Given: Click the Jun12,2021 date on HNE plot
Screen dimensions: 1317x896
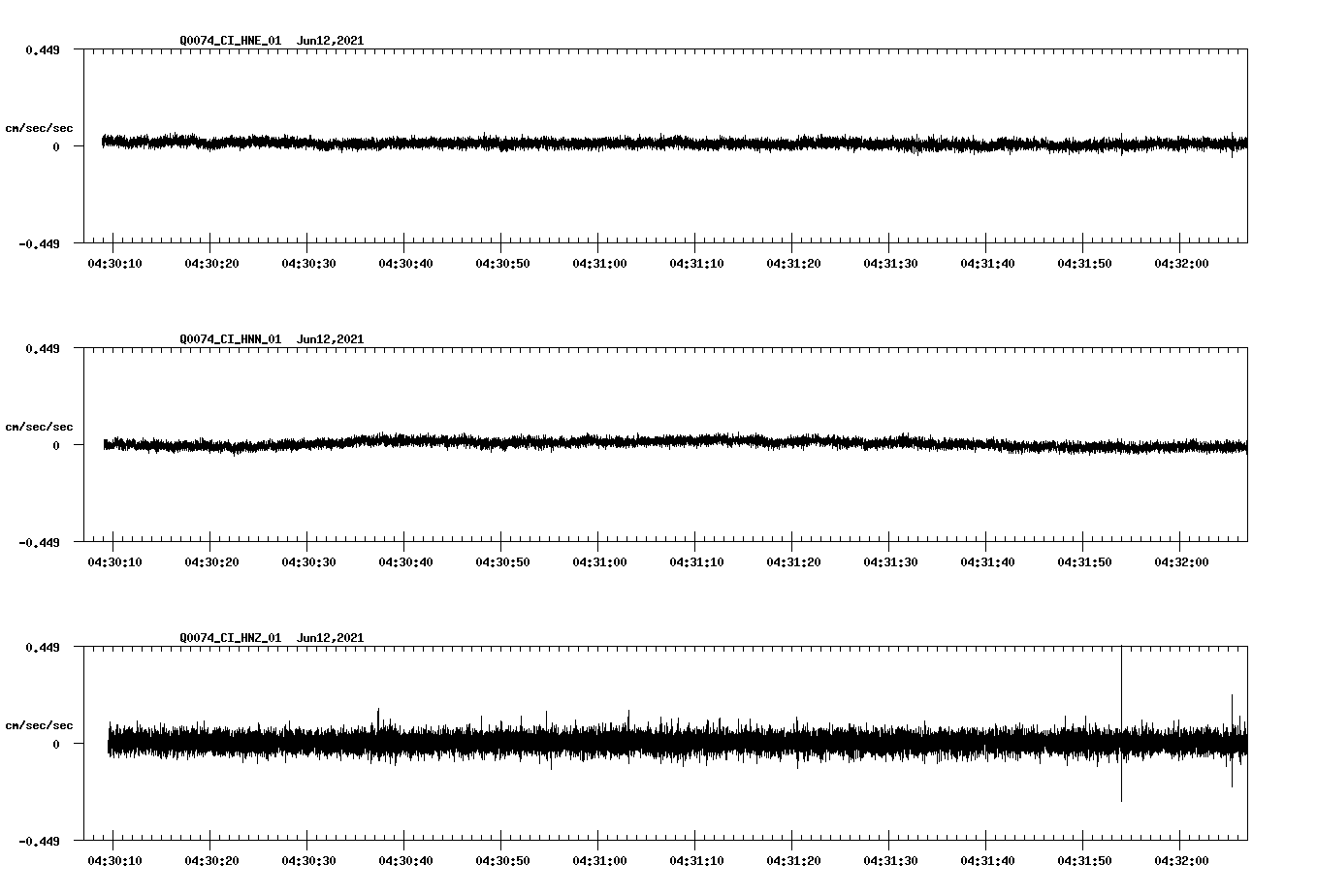Looking at the screenshot, I should [331, 41].
